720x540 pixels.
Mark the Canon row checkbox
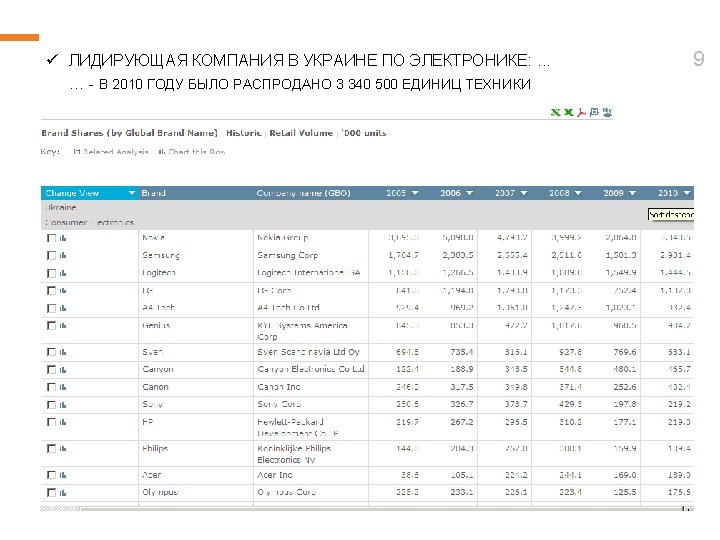tap(51, 387)
